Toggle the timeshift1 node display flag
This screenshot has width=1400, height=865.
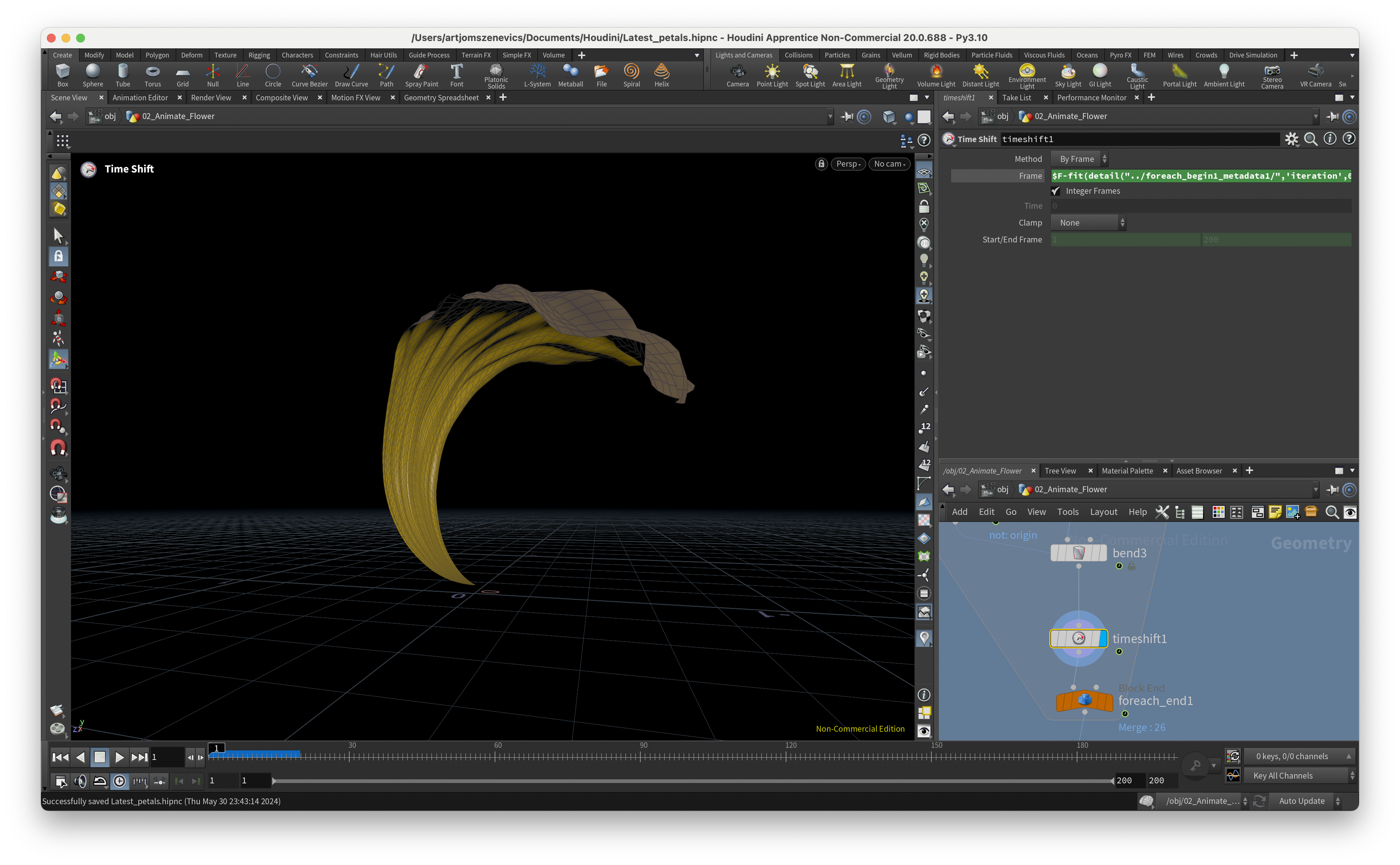pos(1103,638)
